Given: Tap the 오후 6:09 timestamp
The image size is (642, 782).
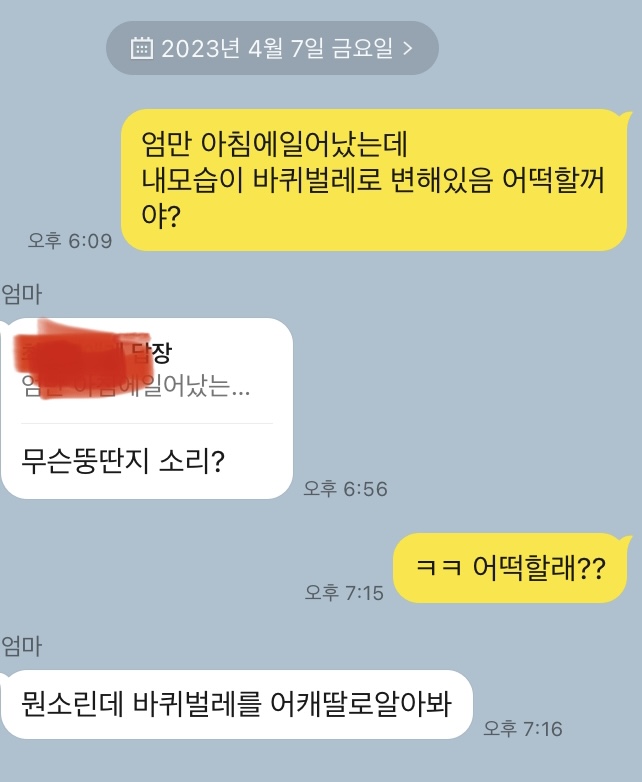Looking at the screenshot, I should (x=70, y=241).
